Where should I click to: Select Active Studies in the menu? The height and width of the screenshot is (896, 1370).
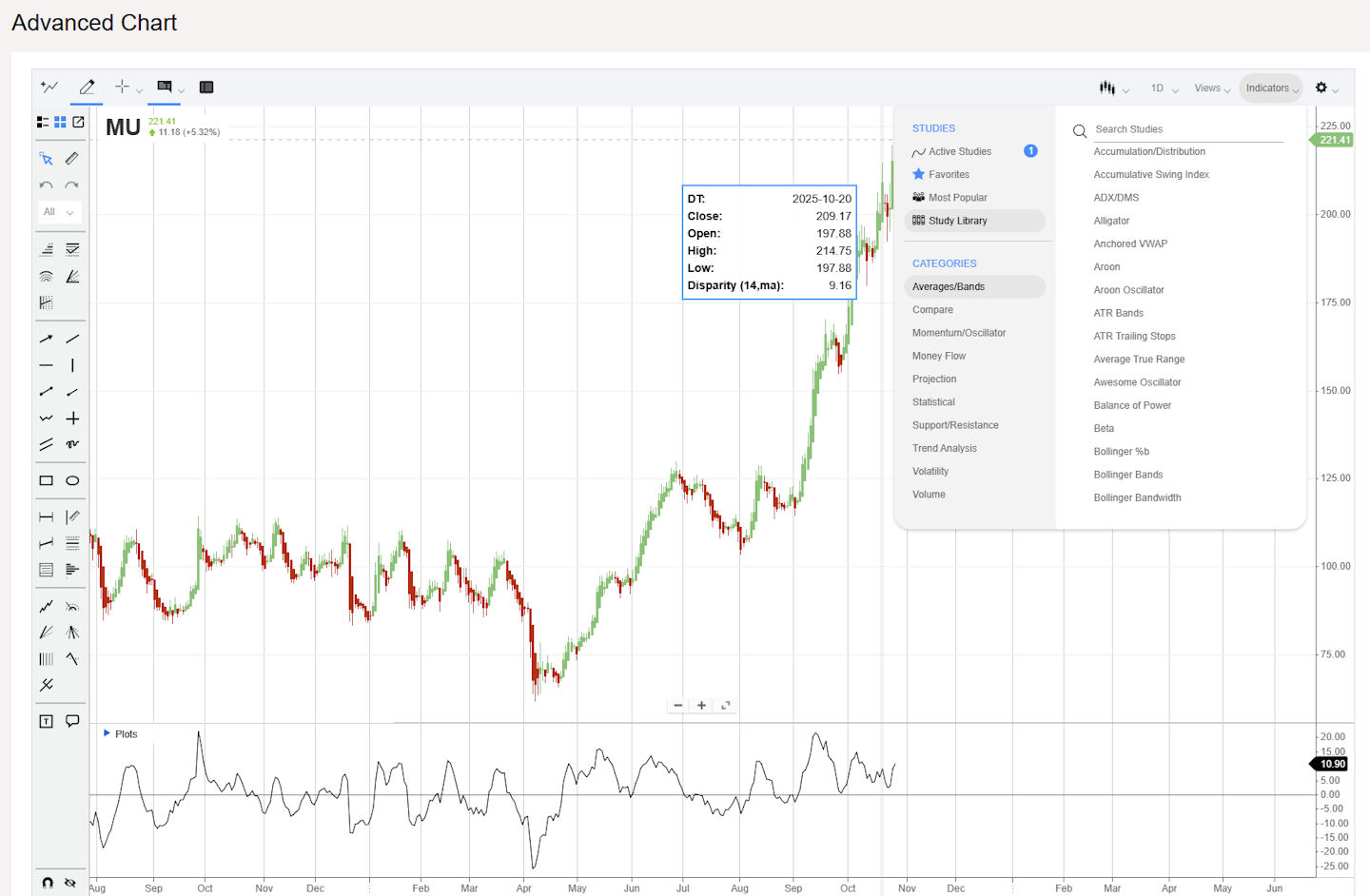tap(959, 151)
